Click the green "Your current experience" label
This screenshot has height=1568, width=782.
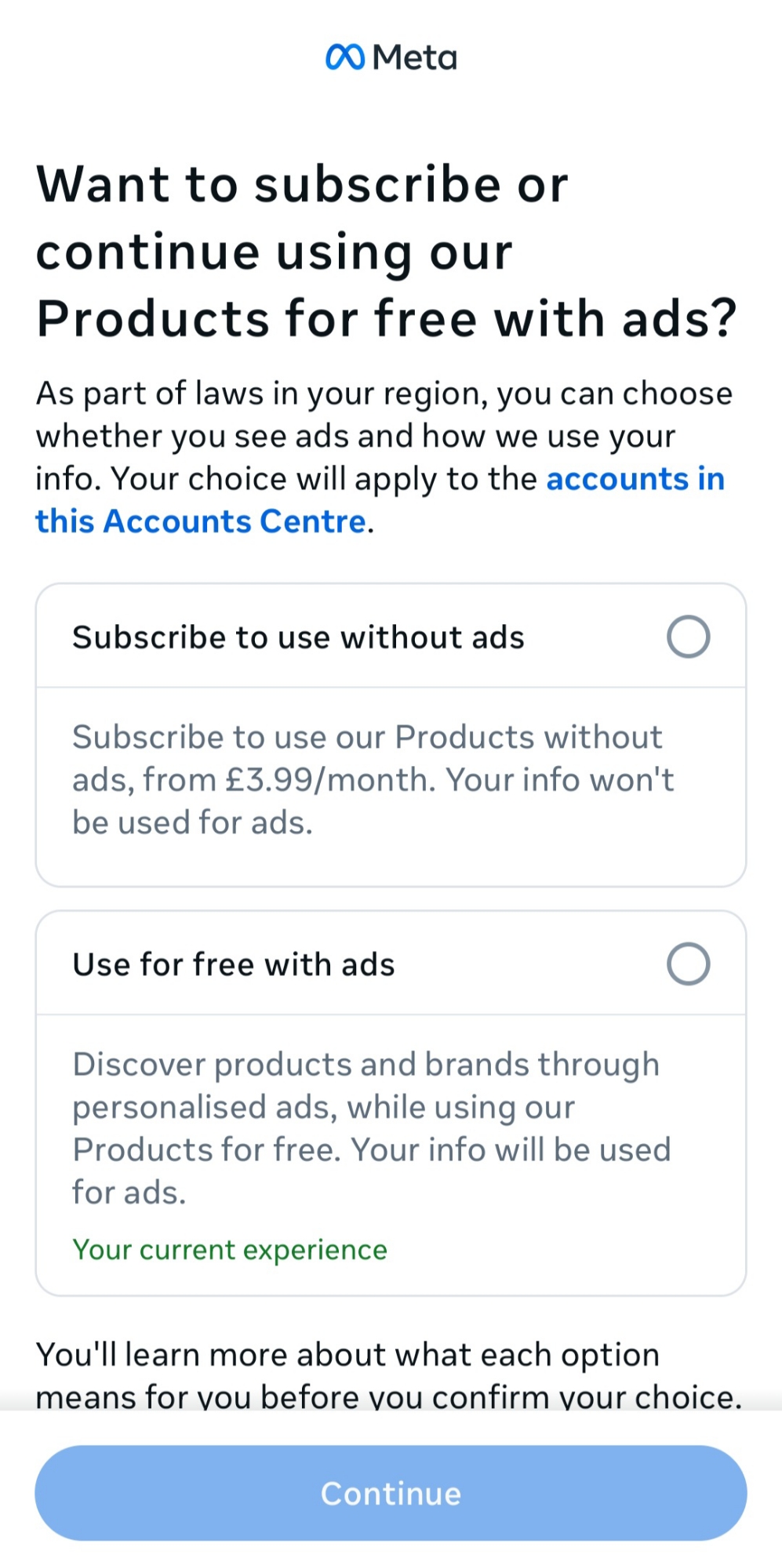tap(230, 1249)
